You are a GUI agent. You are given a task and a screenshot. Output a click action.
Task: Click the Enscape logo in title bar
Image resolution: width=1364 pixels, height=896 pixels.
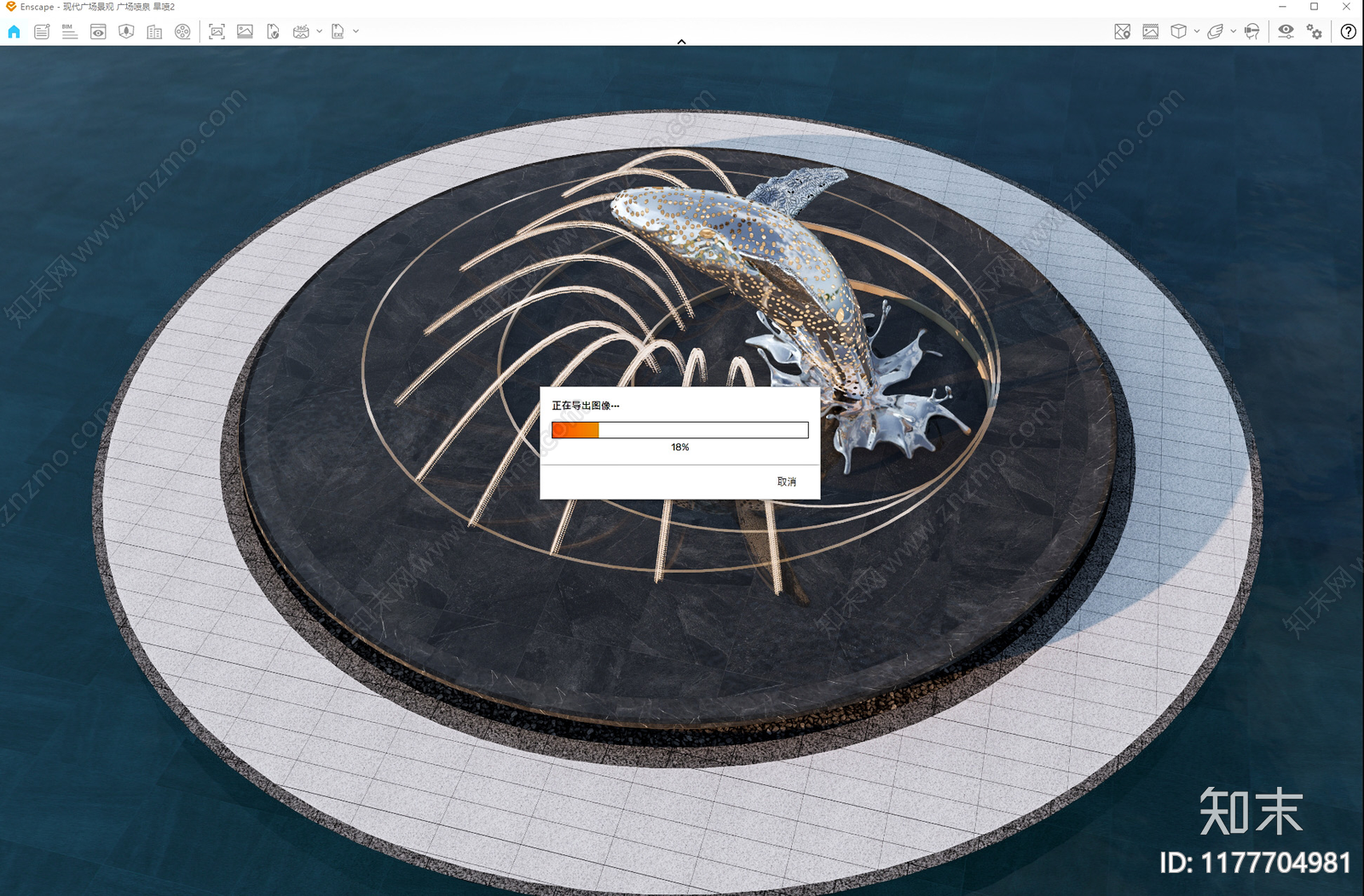point(10,7)
